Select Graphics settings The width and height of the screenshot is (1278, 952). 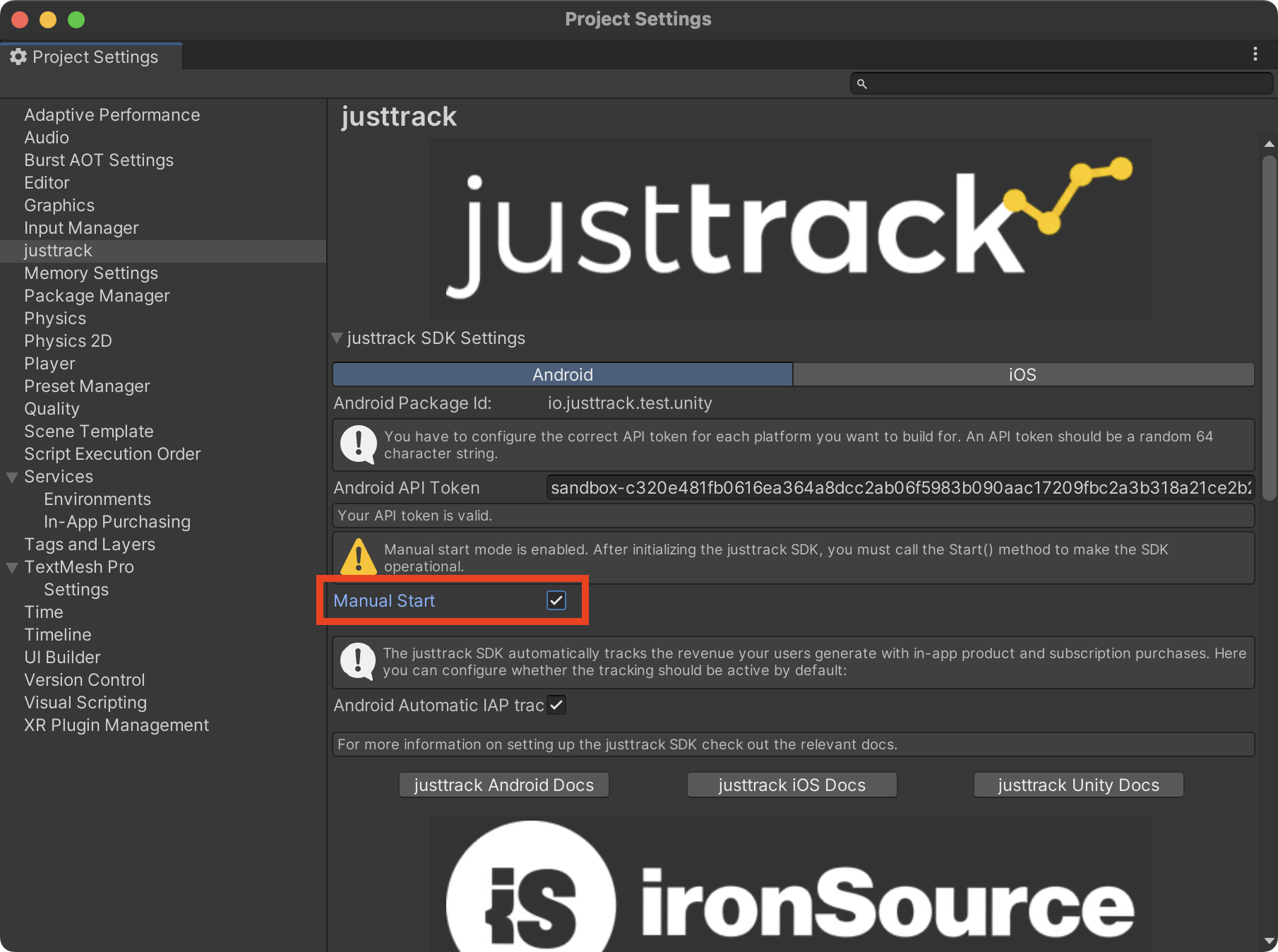59,205
